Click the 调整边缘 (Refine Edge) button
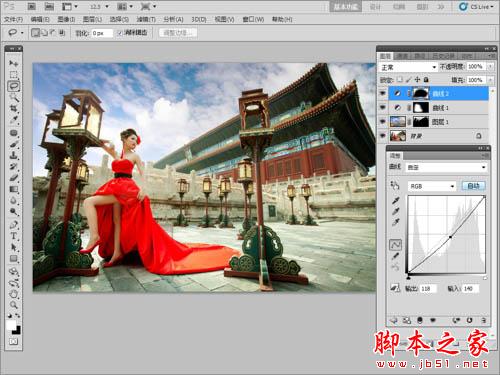Image resolution: width=500 pixels, height=375 pixels. coord(178,33)
